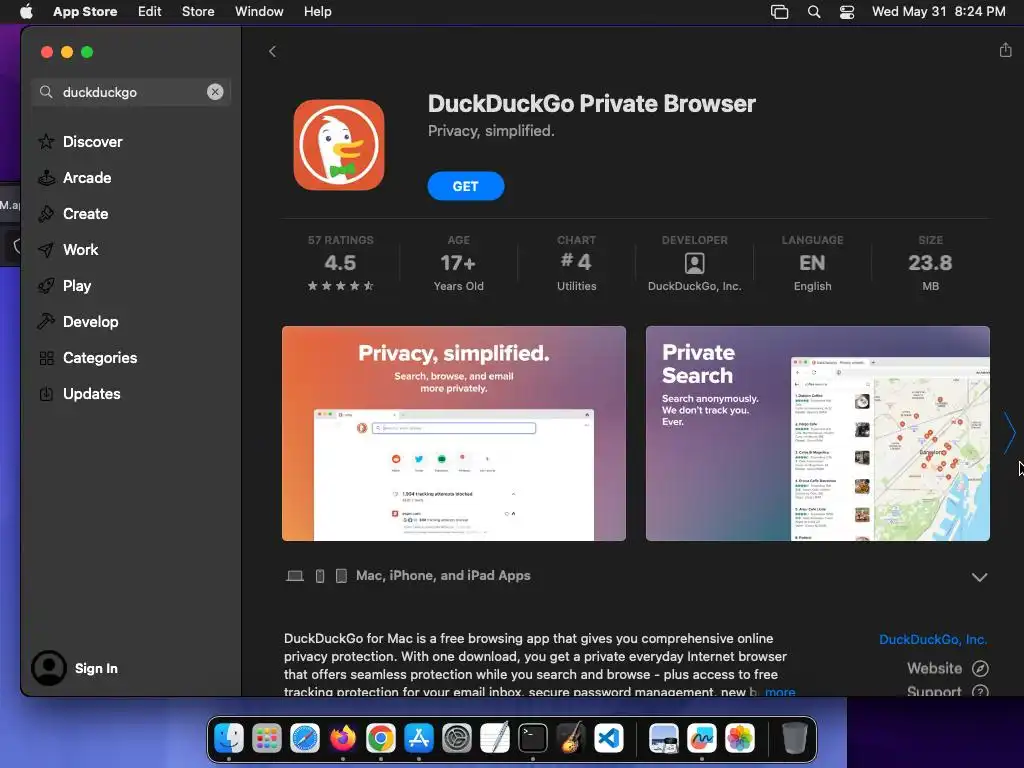Open the Support link
This screenshot has width=1024, height=768.
click(x=947, y=691)
